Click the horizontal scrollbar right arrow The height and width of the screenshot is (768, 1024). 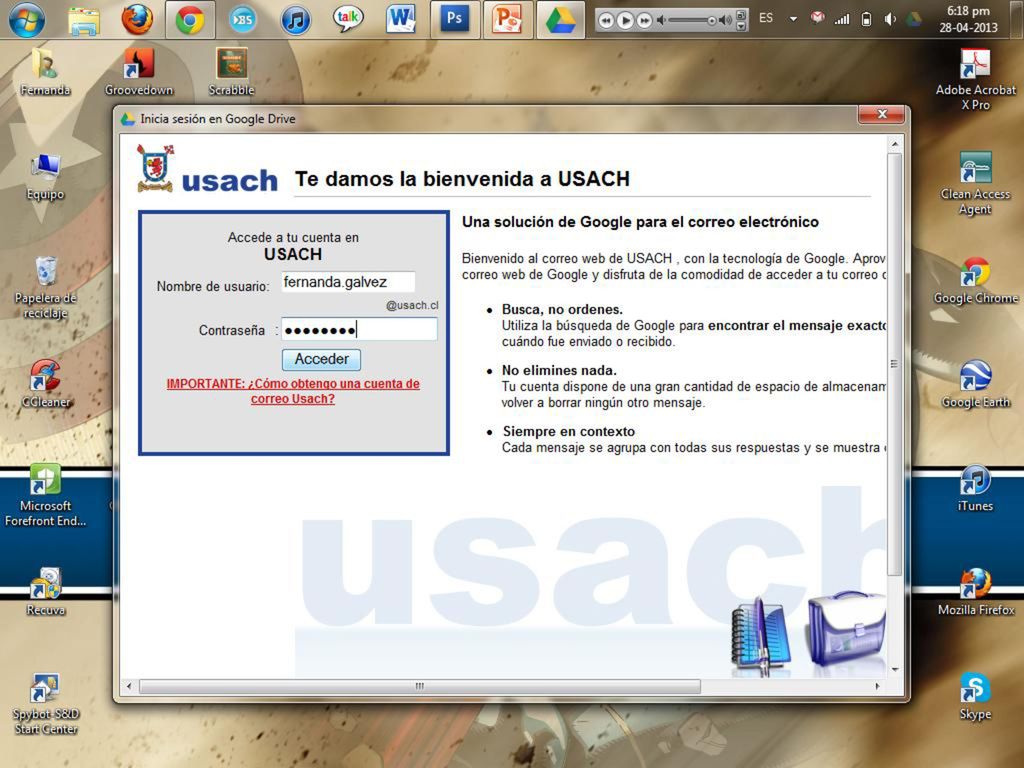pos(877,686)
